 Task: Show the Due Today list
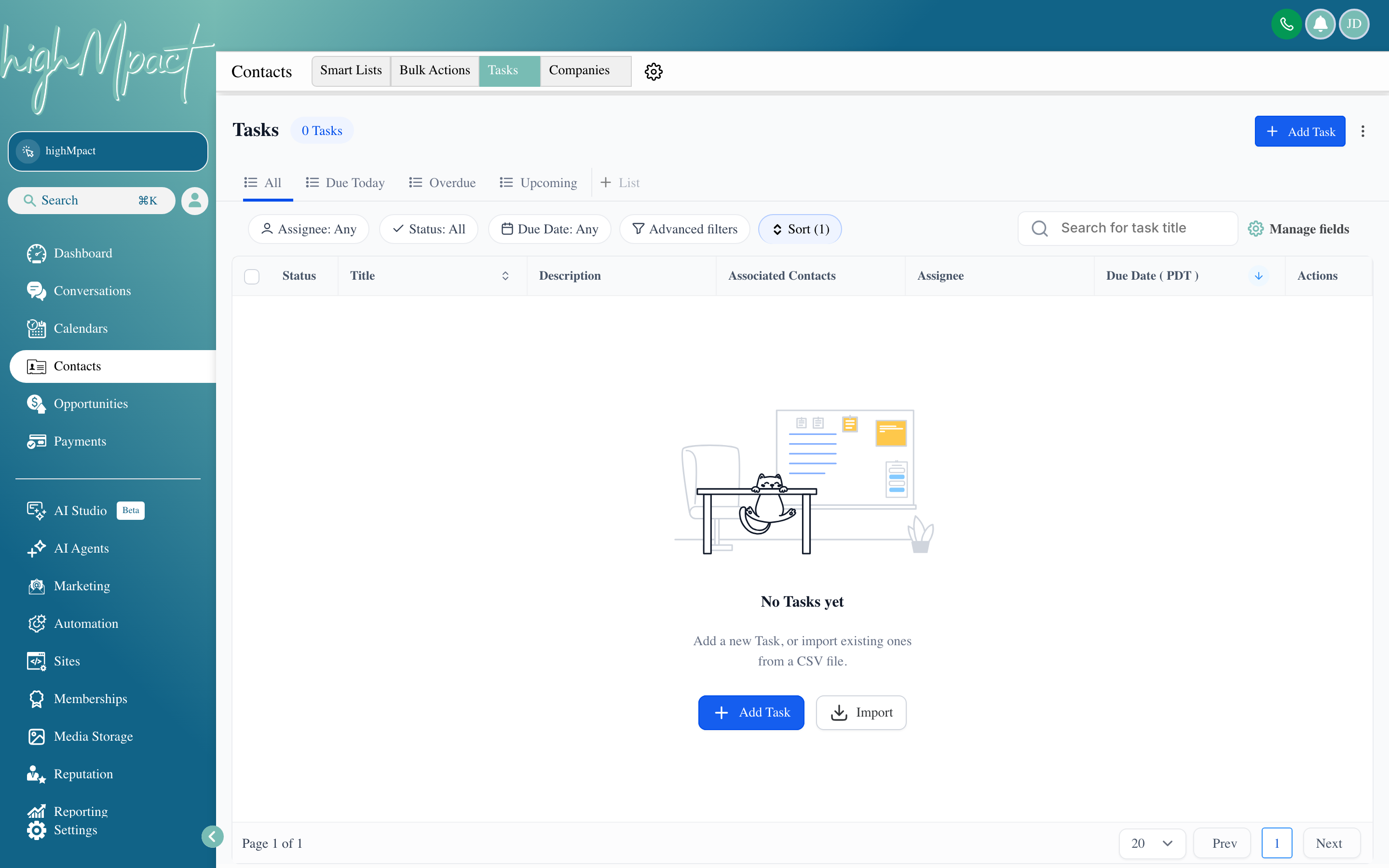coord(345,183)
